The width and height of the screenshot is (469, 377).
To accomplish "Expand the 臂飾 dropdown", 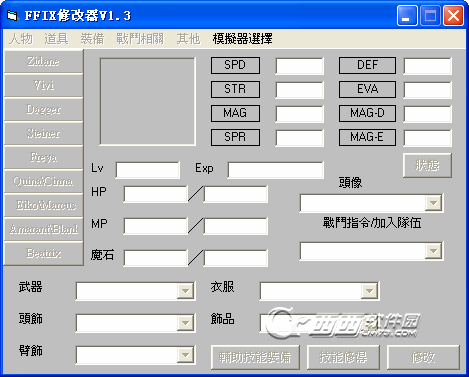I will point(185,355).
